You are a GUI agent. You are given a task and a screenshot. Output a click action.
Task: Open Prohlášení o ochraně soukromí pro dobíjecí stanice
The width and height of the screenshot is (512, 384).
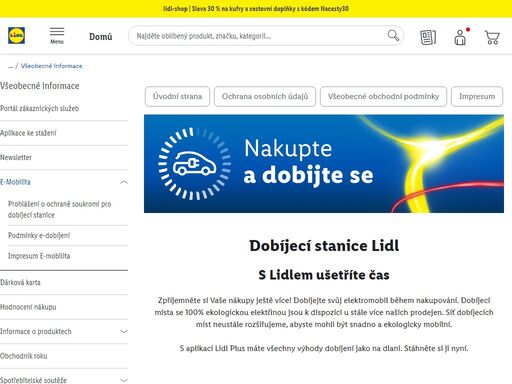[60, 209]
